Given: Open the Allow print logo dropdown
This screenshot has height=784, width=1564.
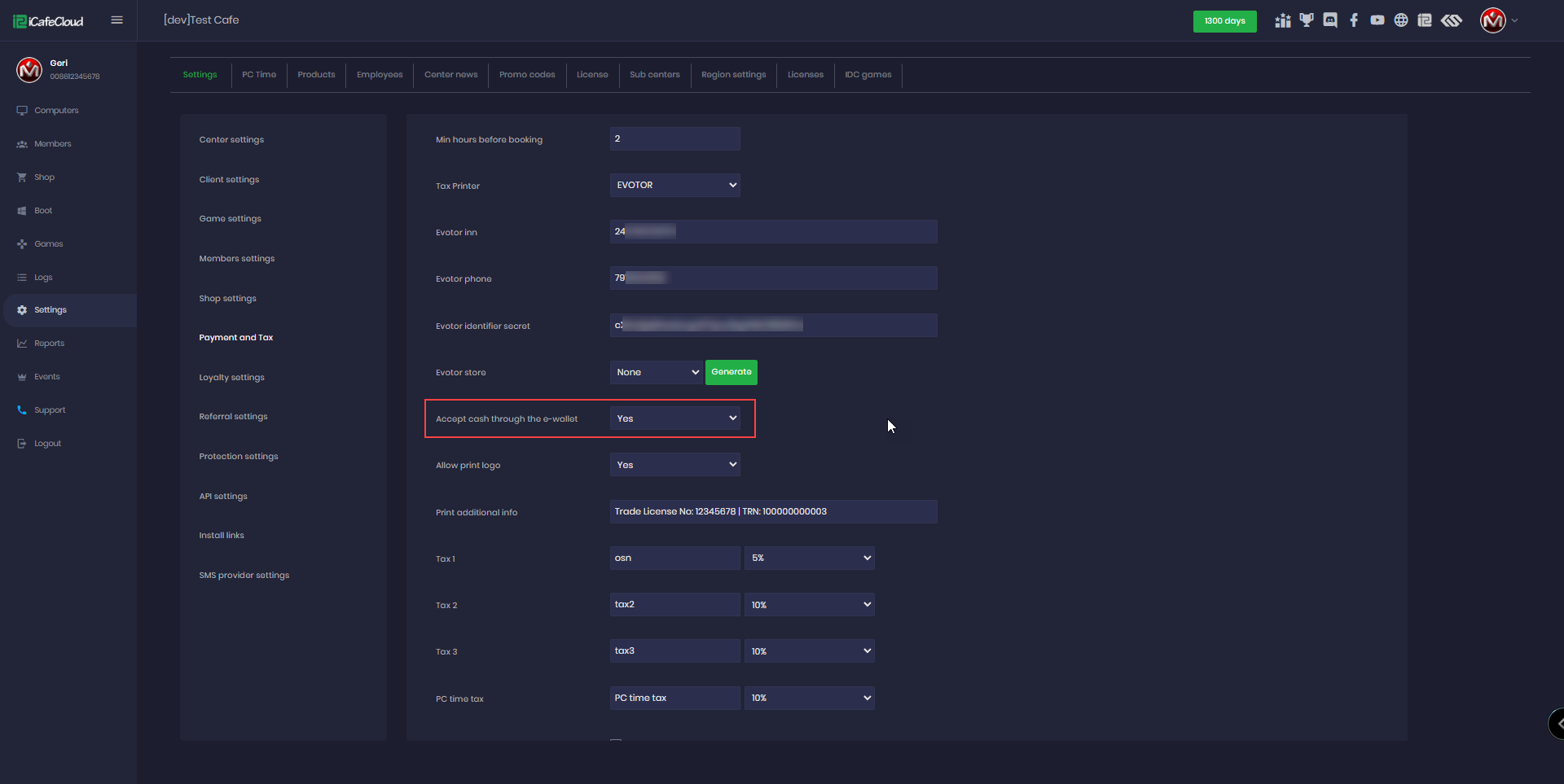Looking at the screenshot, I should [674, 465].
